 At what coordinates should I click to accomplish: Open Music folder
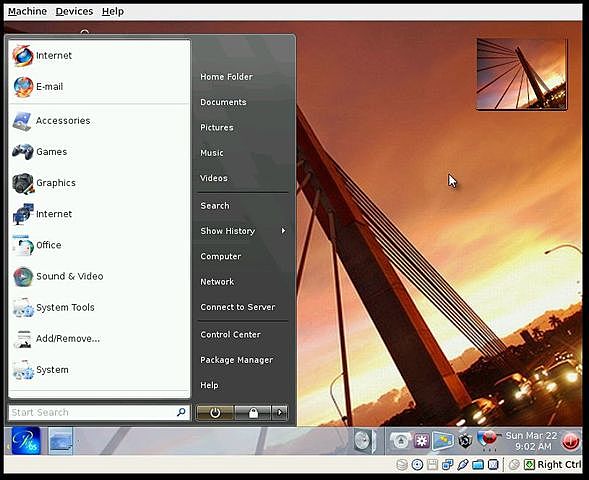212,153
